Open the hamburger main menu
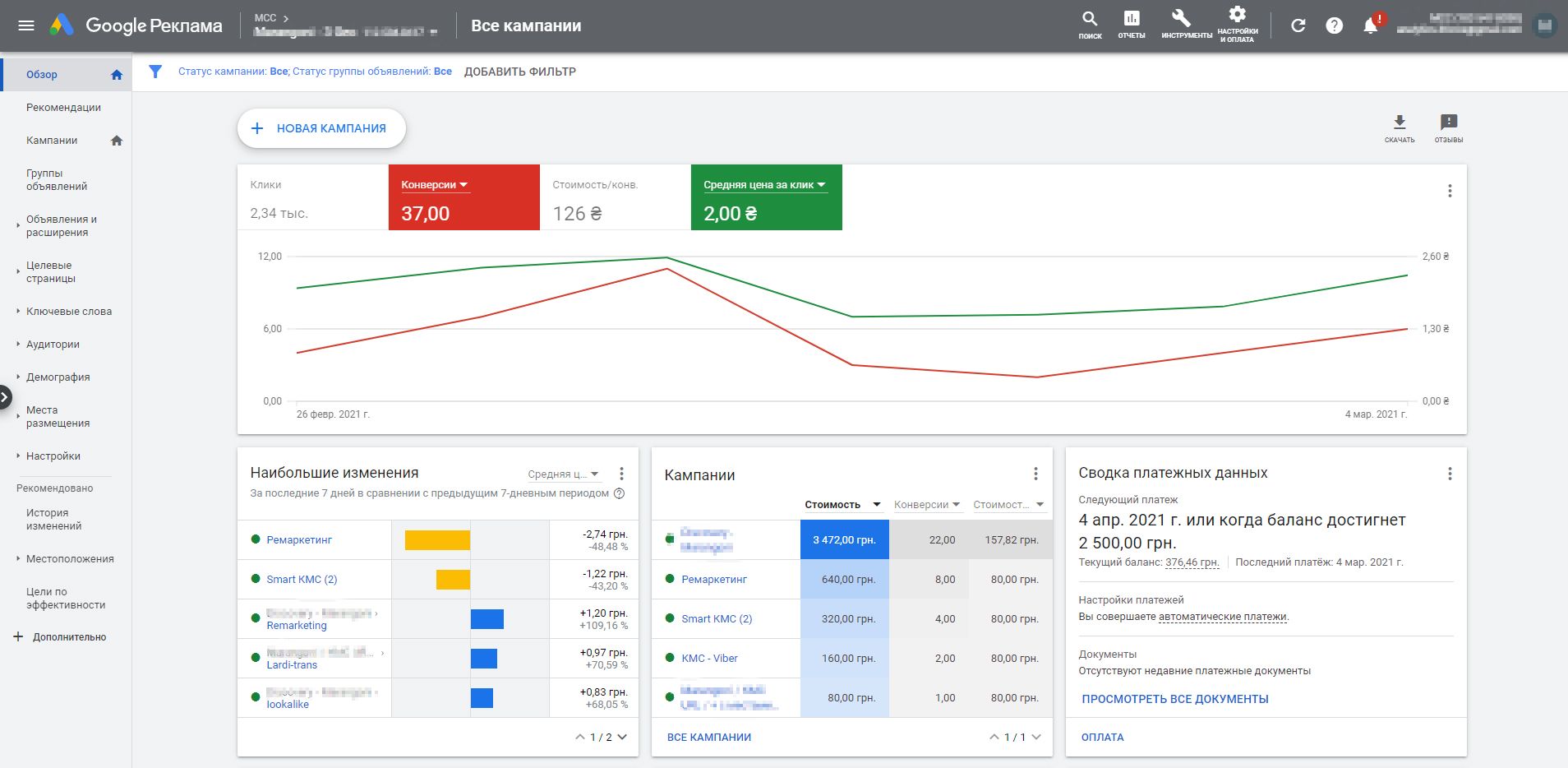The width and height of the screenshot is (1568, 768). coord(26,25)
